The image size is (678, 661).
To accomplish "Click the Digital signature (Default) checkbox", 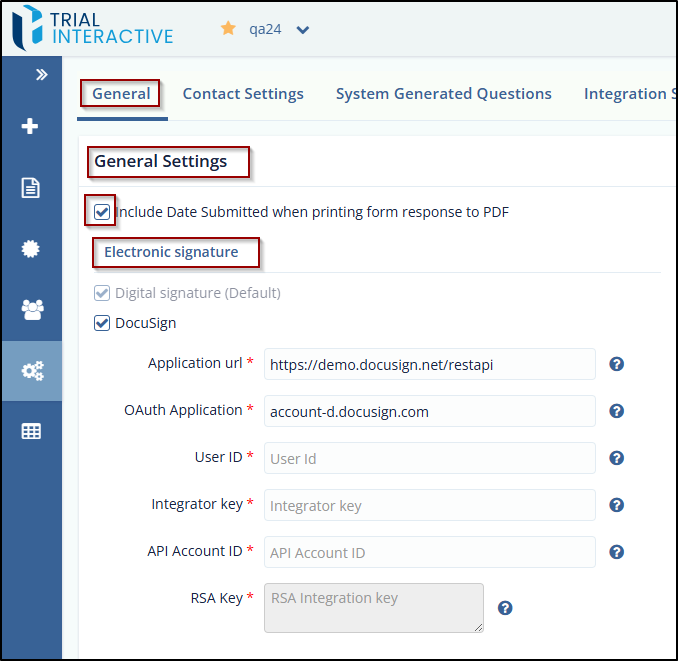I will pos(102,293).
